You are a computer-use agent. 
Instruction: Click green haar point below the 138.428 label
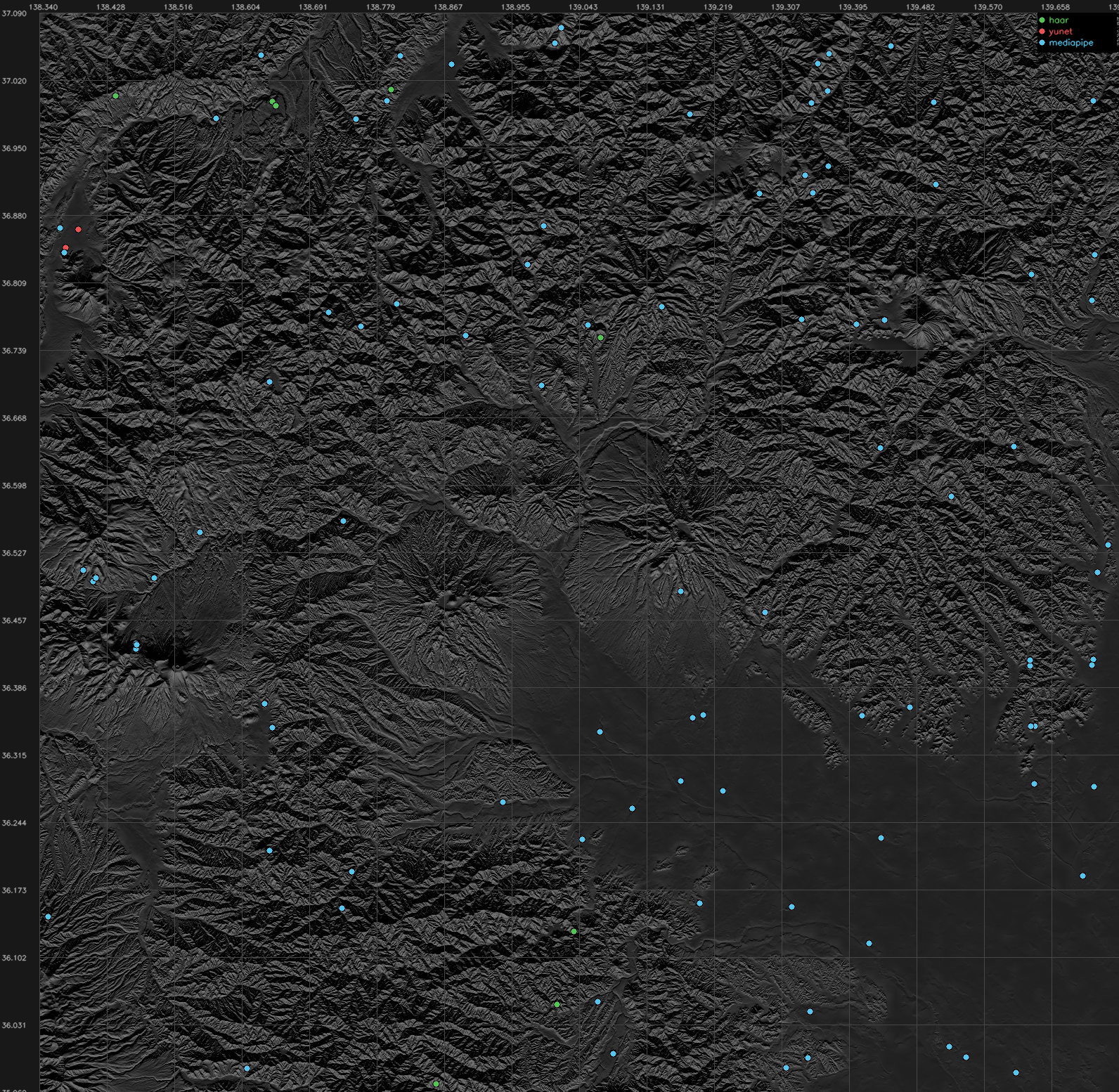pos(115,96)
